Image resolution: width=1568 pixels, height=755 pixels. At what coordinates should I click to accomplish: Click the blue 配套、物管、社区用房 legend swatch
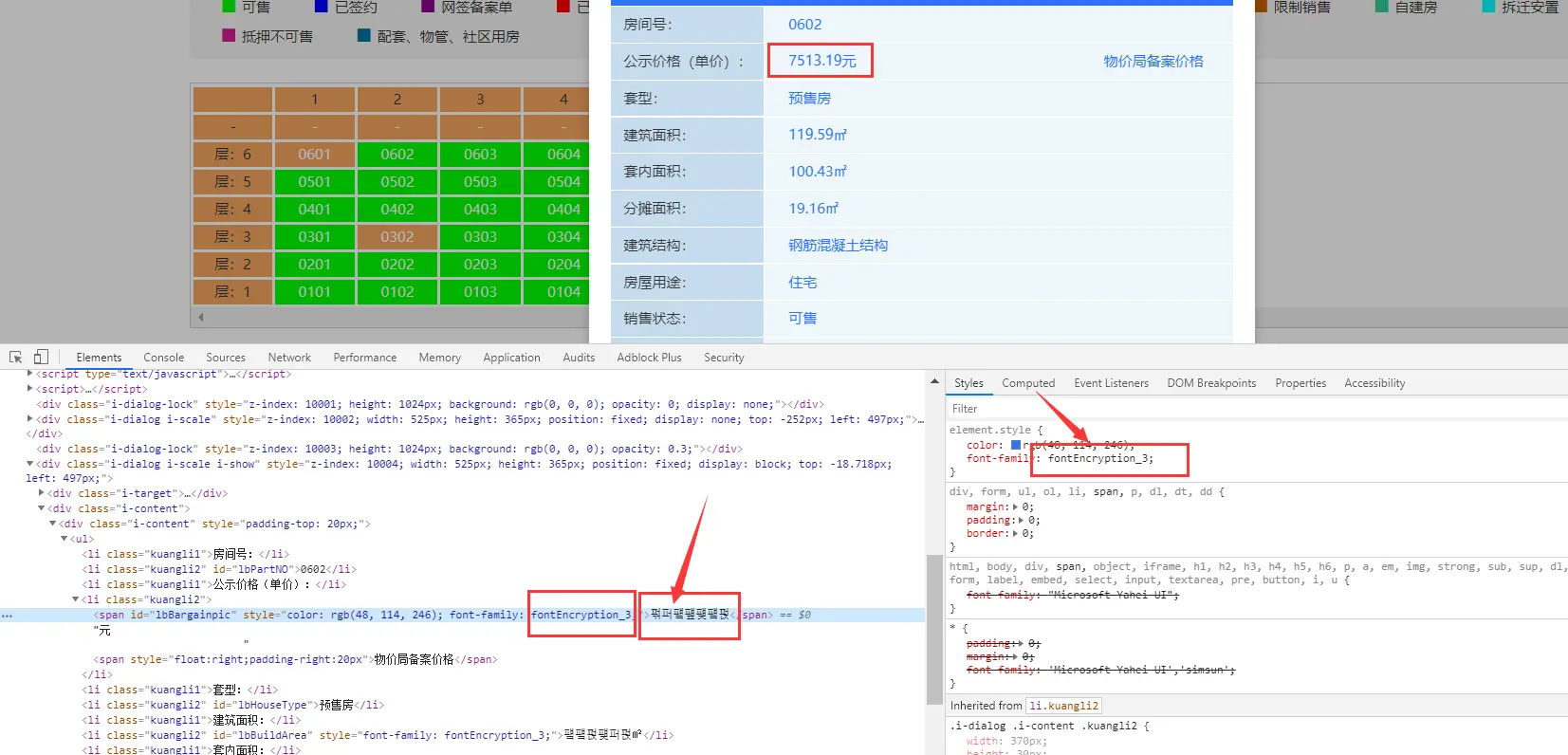click(x=364, y=35)
